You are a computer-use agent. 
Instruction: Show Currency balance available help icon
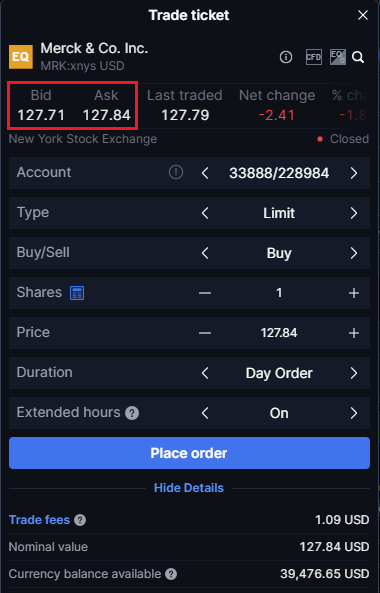(x=171, y=574)
